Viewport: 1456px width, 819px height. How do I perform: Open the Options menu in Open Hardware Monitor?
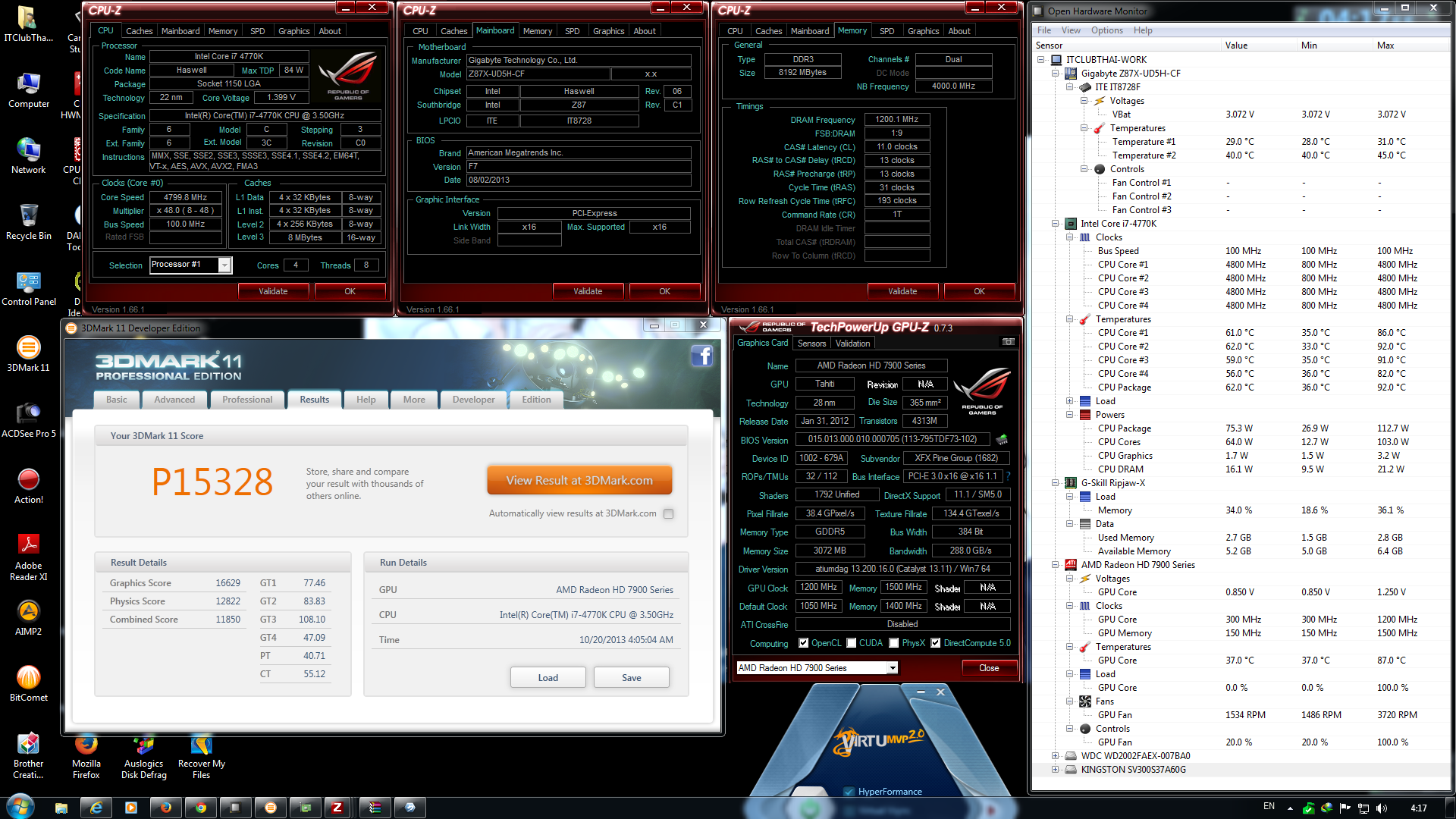(x=1106, y=30)
